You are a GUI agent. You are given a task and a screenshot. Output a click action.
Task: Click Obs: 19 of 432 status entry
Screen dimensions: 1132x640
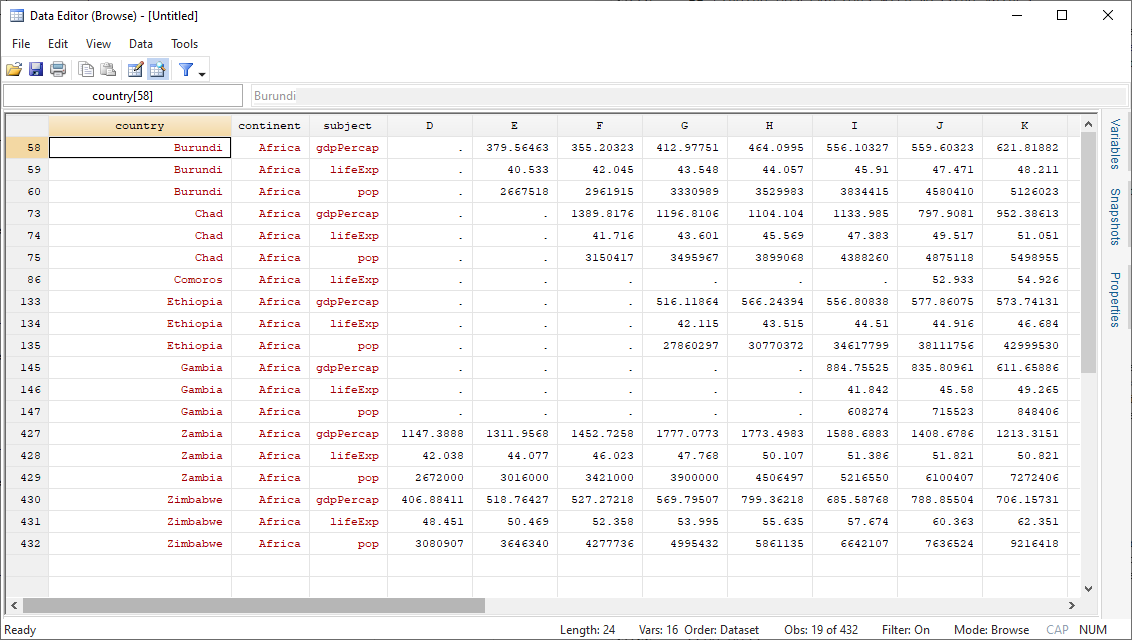pos(821,630)
